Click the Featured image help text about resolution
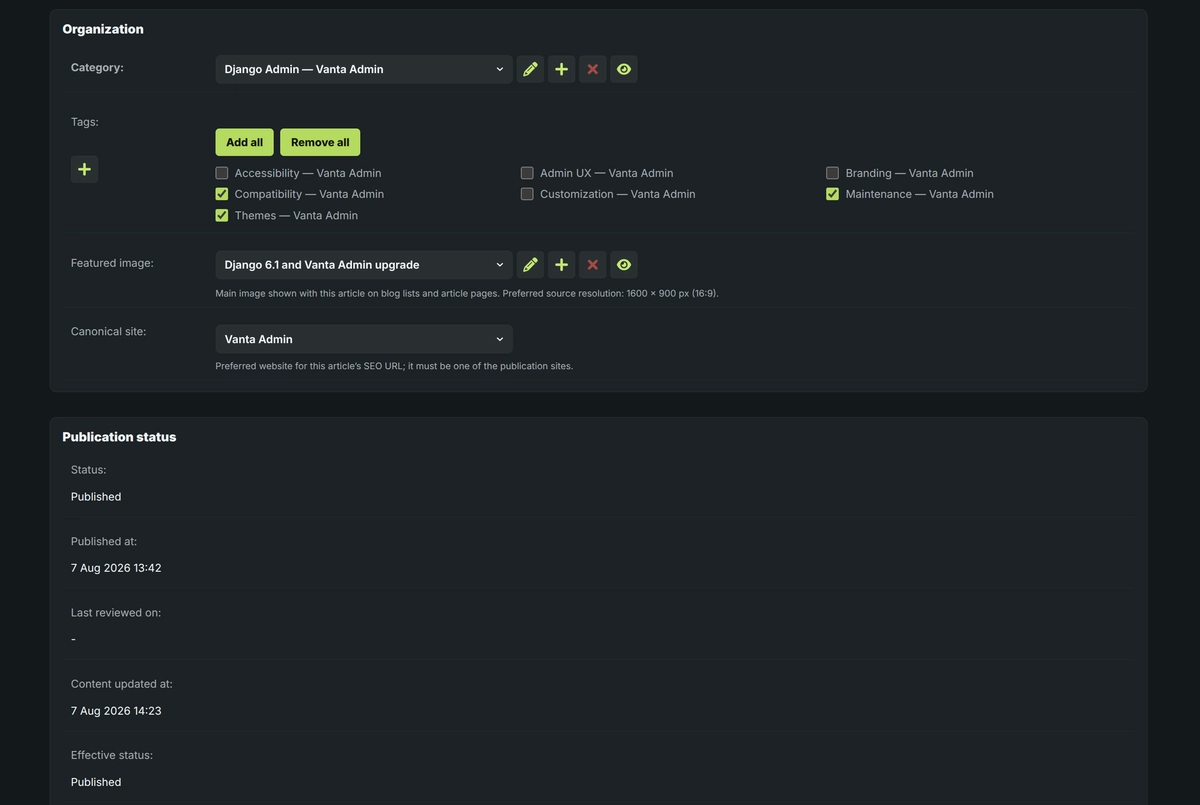The width and height of the screenshot is (1200, 805). [x=467, y=293]
